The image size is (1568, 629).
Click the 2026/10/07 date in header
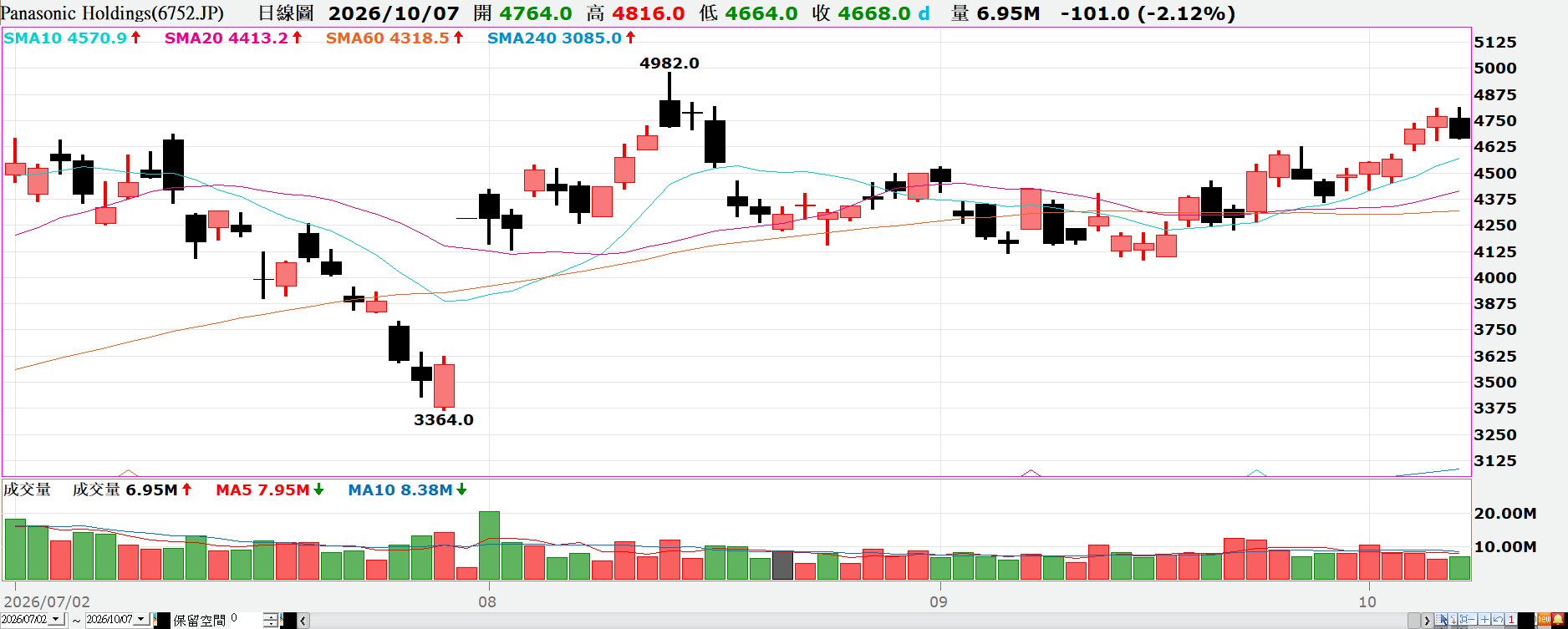pyautogui.click(x=394, y=13)
